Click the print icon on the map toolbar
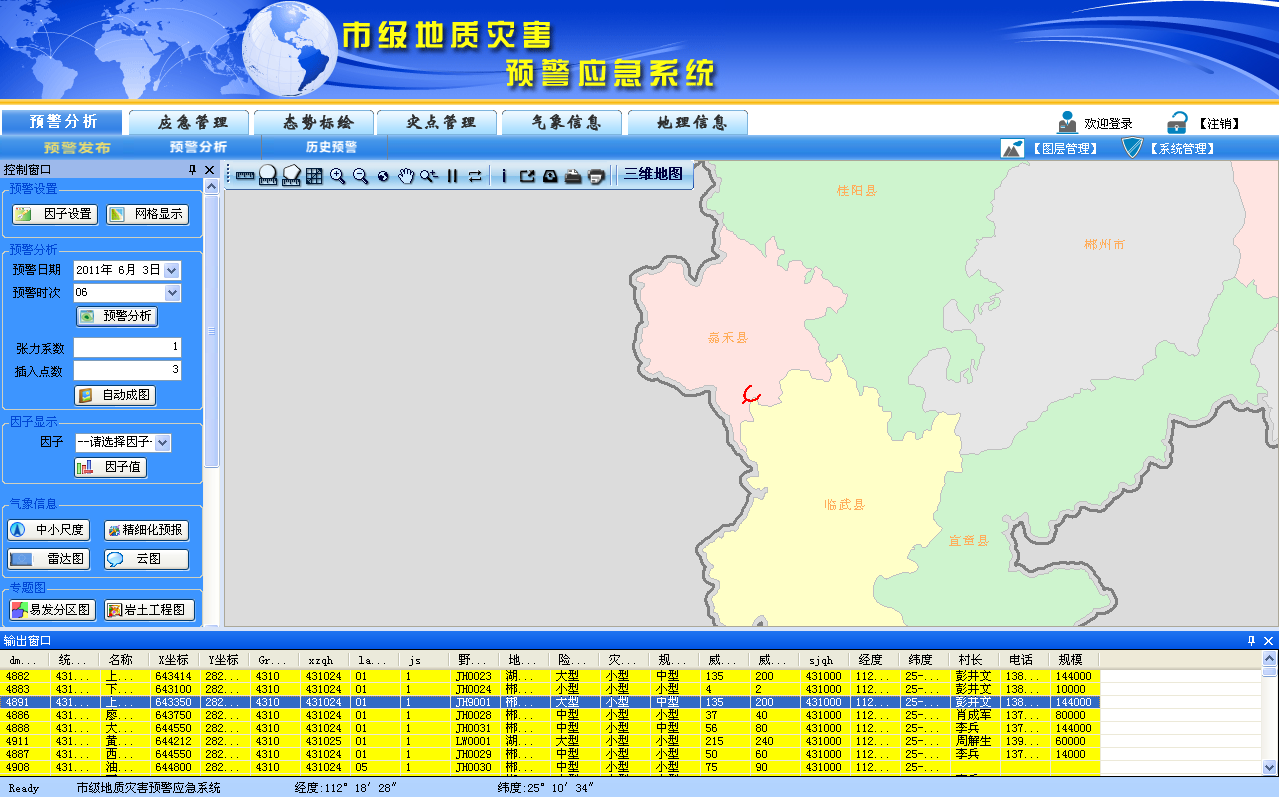 571,175
